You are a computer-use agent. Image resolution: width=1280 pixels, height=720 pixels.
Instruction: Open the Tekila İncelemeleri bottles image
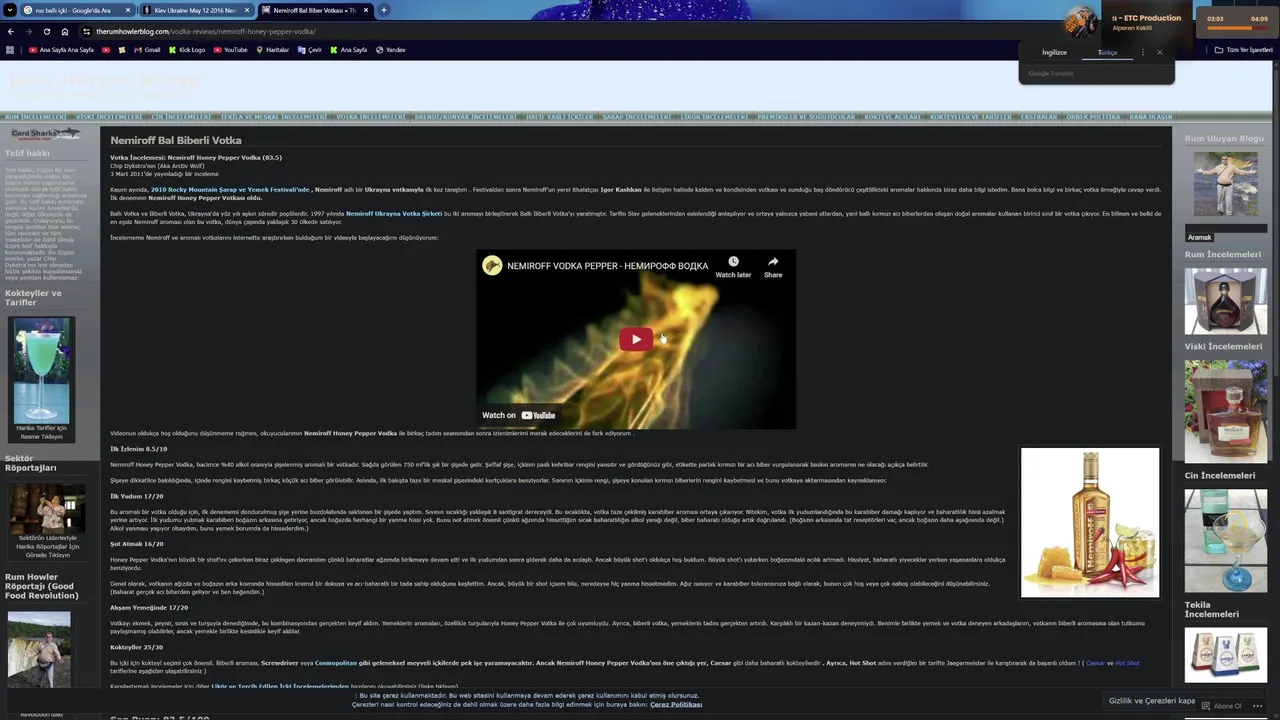1225,654
